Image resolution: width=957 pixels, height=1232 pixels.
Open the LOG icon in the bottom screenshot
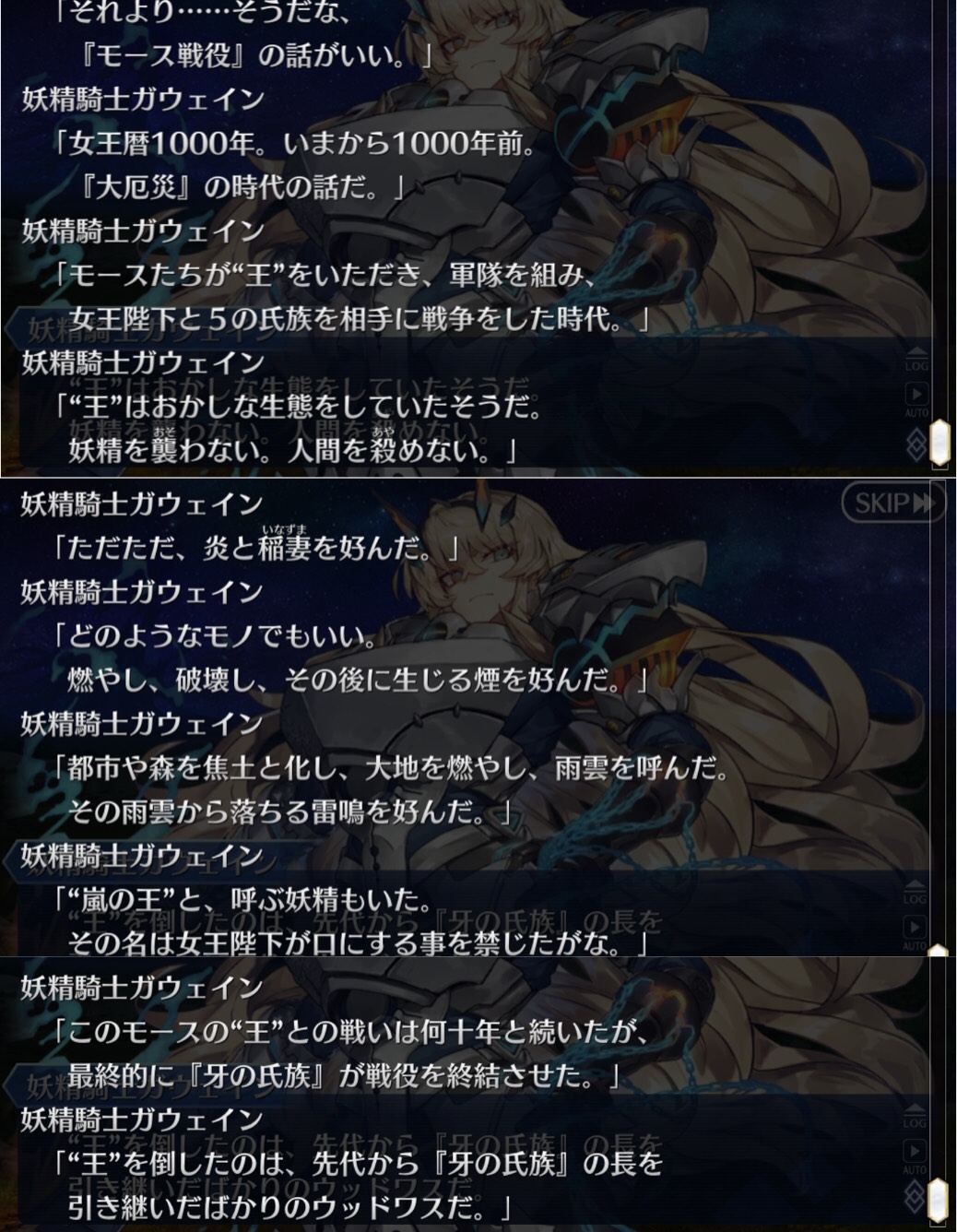pos(916,1117)
